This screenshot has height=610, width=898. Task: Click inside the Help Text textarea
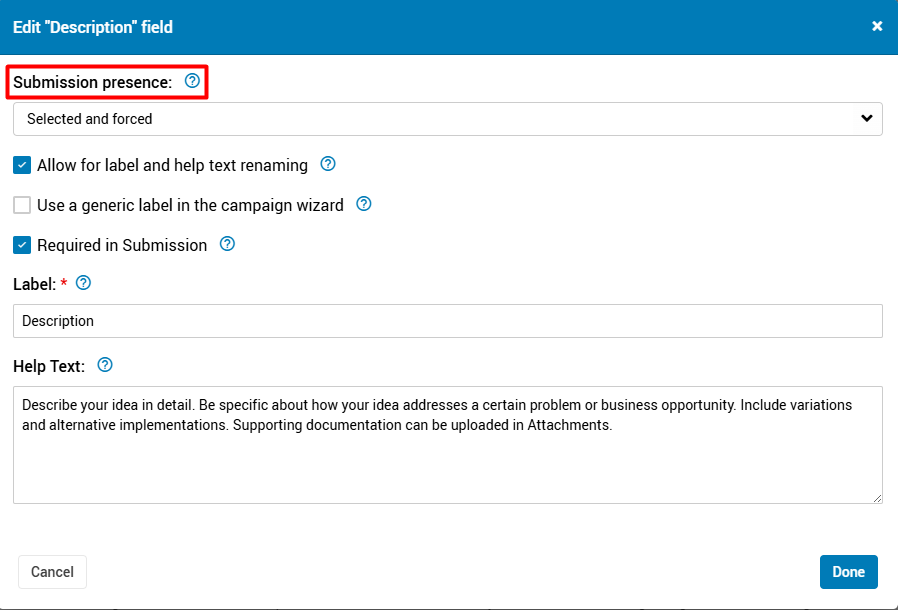pyautogui.click(x=448, y=445)
